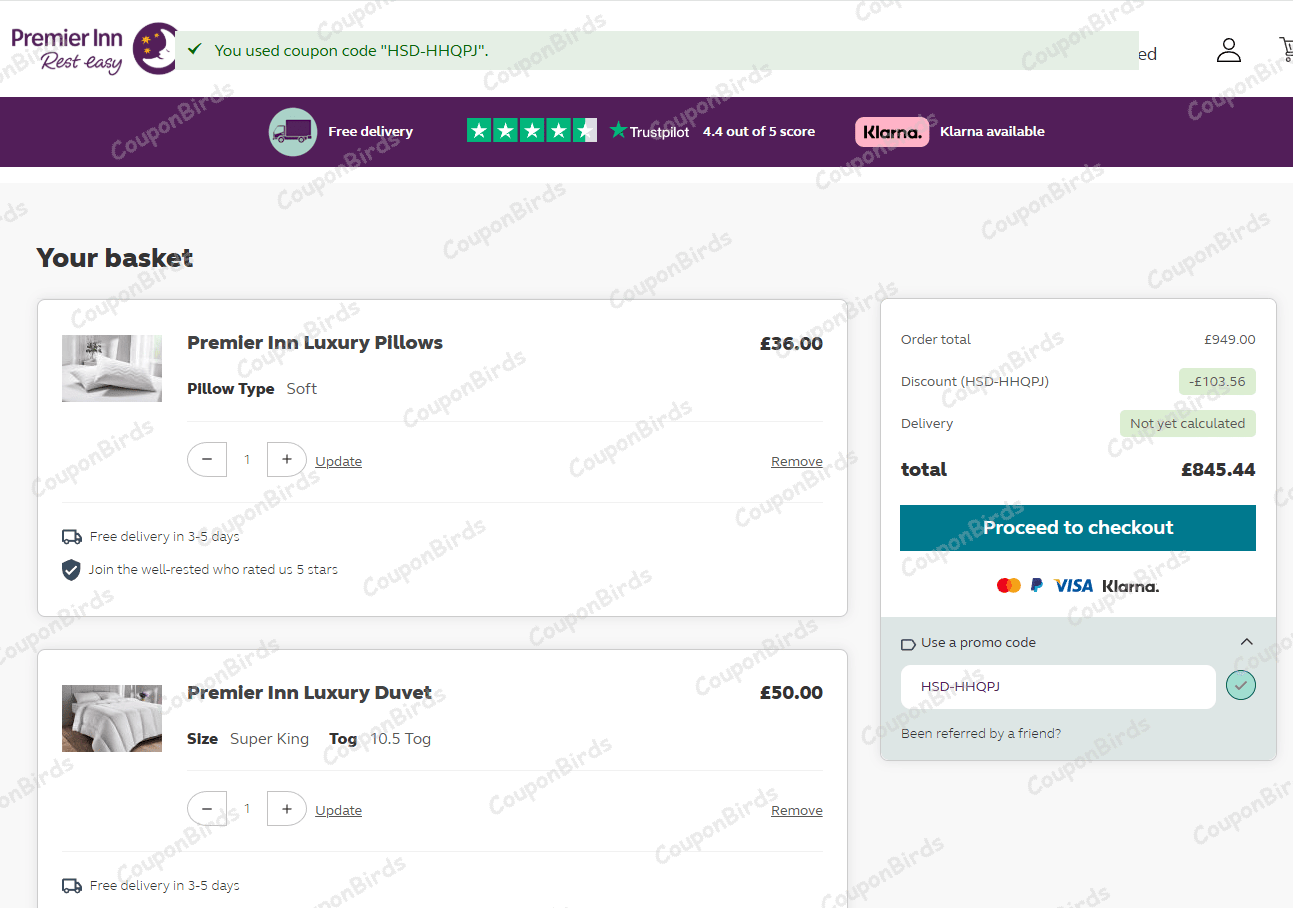1293x908 pixels.
Task: Decrease Luxury Pillows quantity
Action: (x=207, y=460)
